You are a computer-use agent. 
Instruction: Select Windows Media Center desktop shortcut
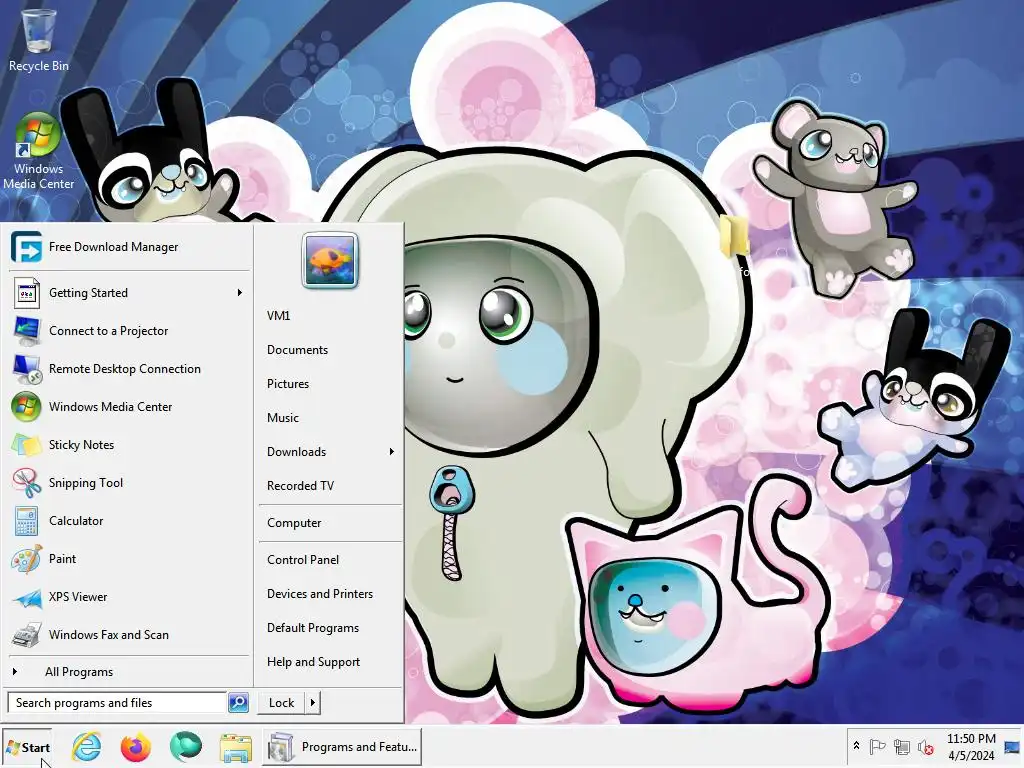point(38,152)
